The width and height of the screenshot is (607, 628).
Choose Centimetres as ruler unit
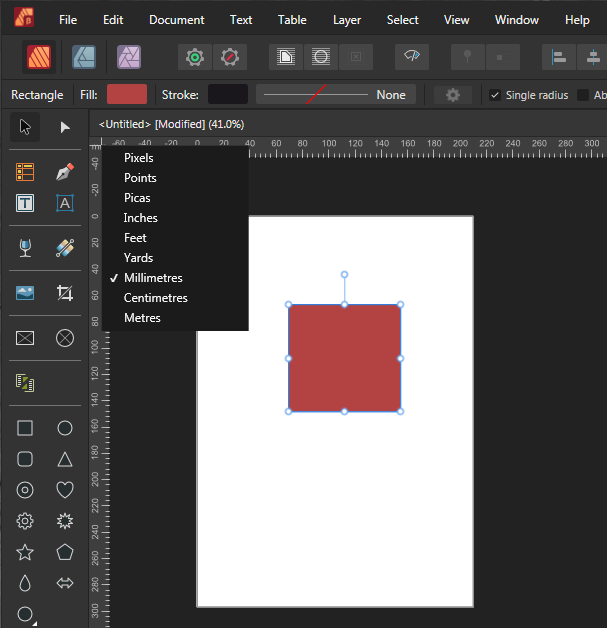click(x=175, y=298)
